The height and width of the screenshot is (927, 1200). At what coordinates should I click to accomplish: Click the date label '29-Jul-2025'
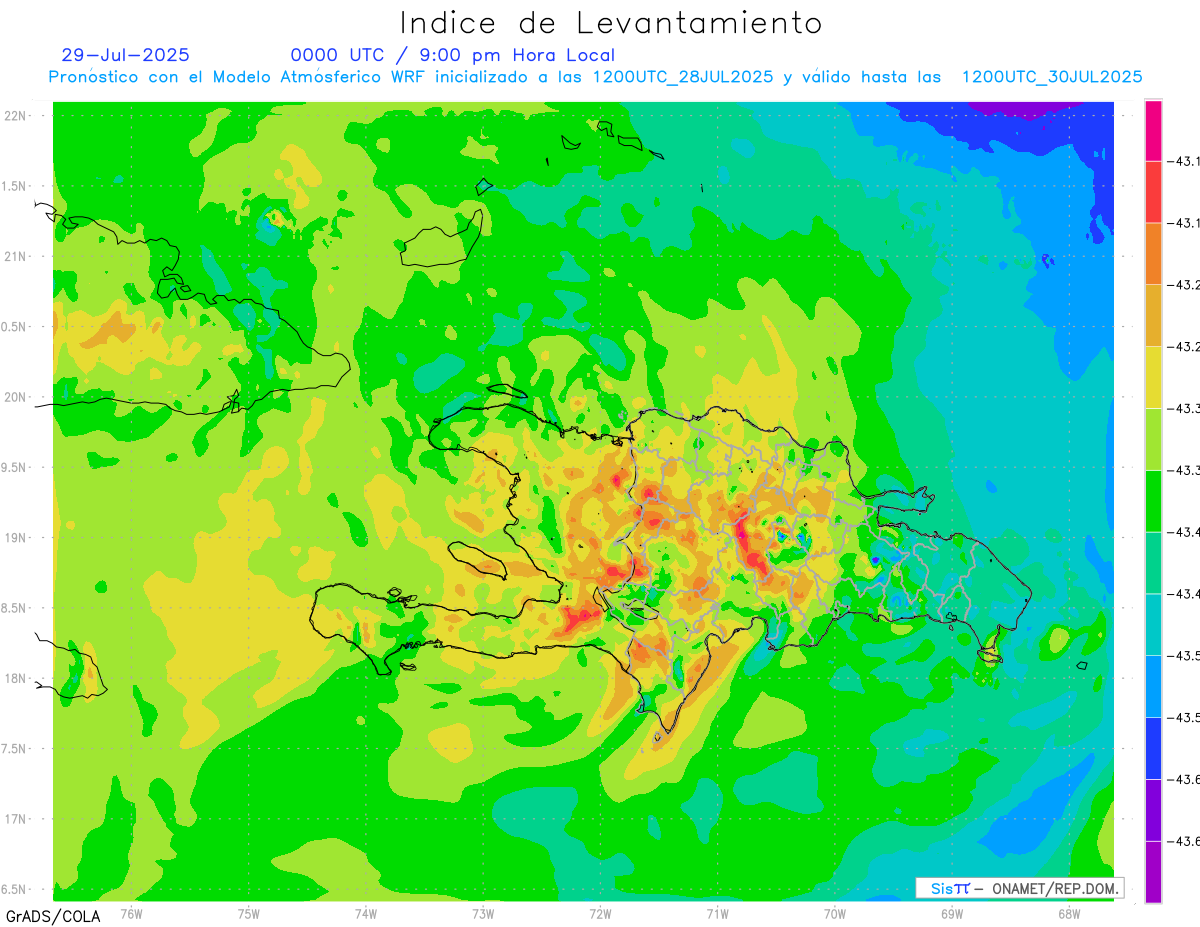click(125, 55)
